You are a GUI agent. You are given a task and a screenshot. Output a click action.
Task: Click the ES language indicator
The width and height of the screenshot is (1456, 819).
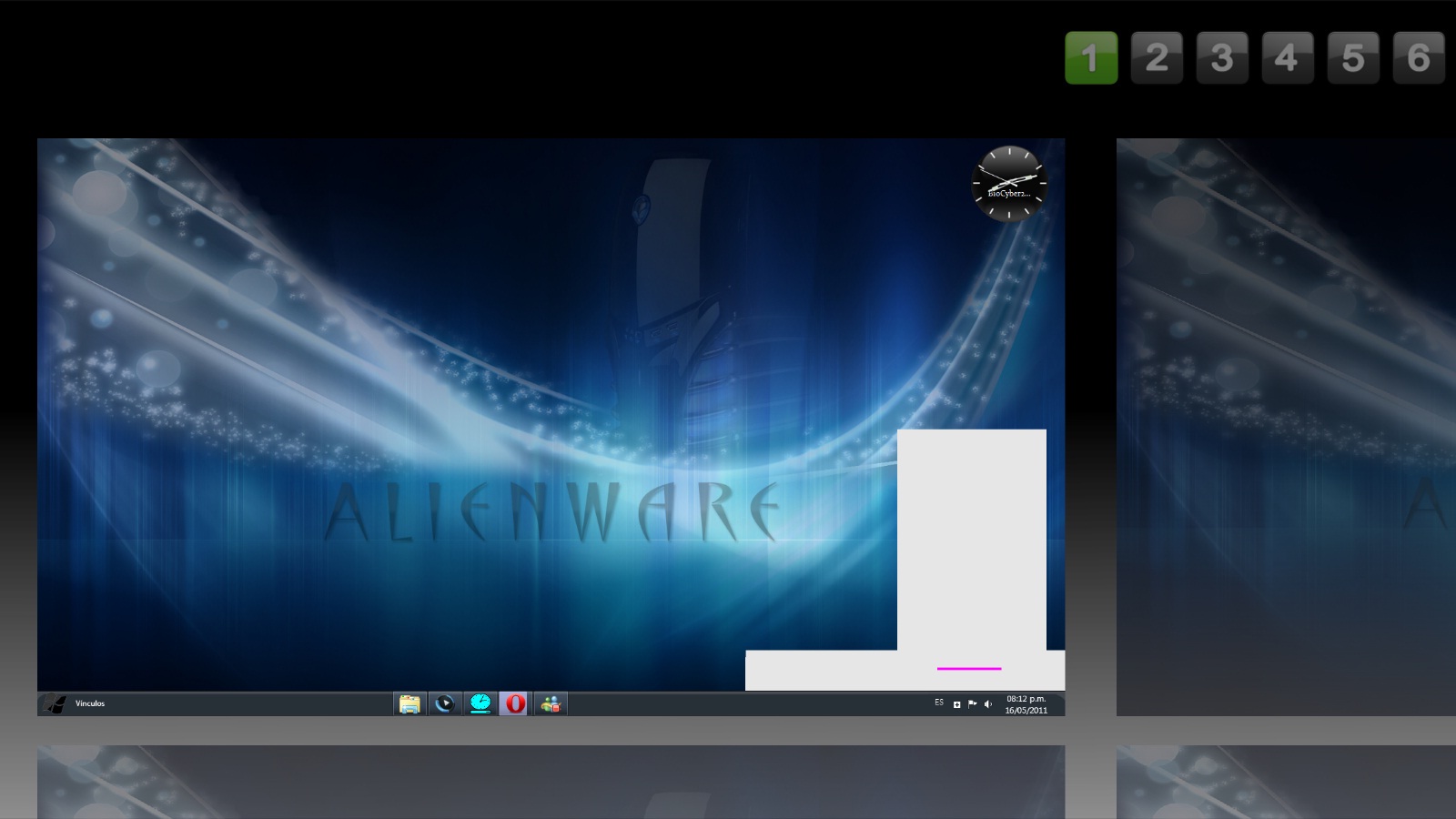(x=939, y=703)
